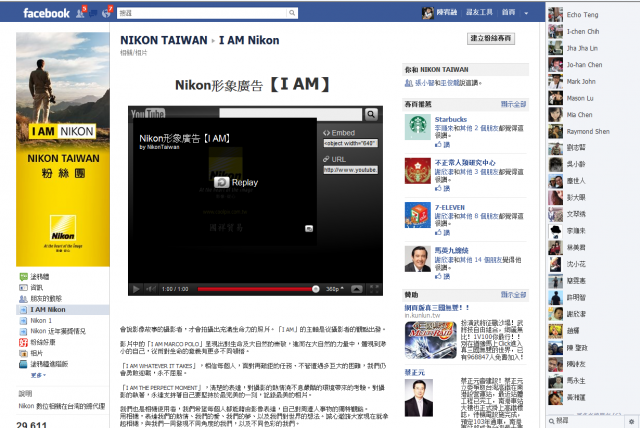640x428 pixels.
Task: Click the Facebook search field
Action: click(x=202, y=13)
